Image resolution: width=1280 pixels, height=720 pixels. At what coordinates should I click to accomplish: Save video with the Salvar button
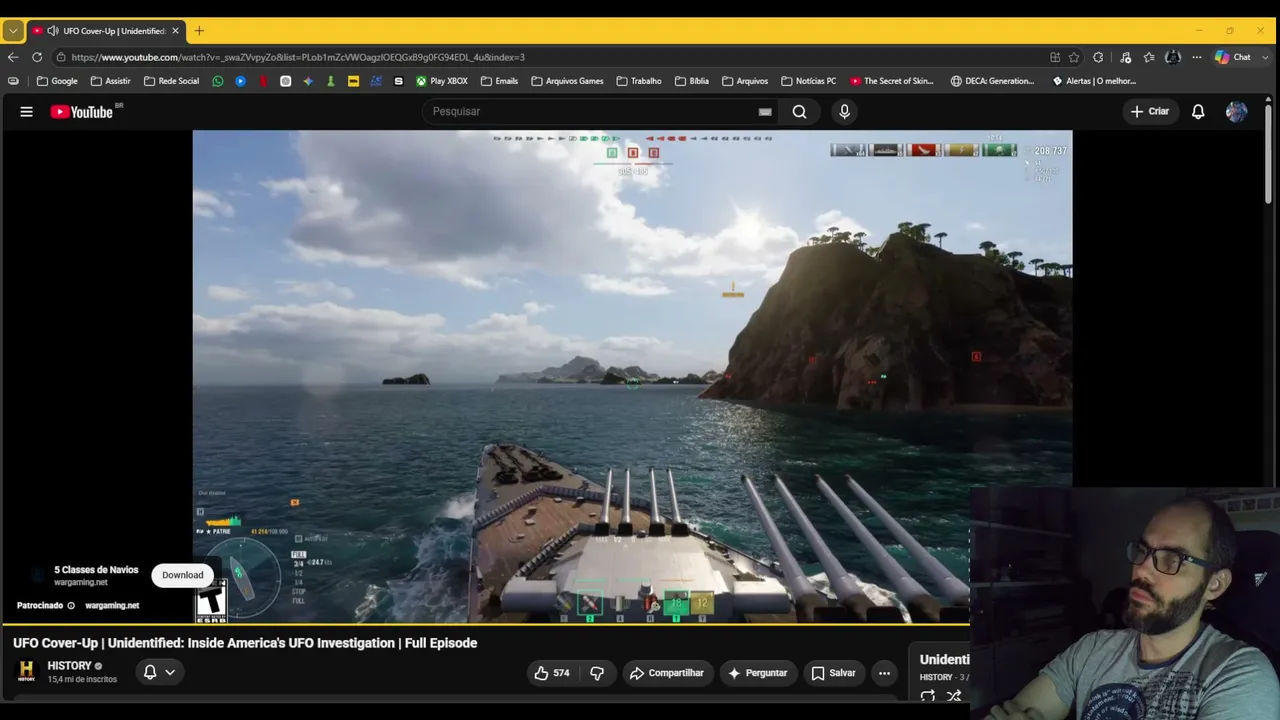[x=833, y=673]
